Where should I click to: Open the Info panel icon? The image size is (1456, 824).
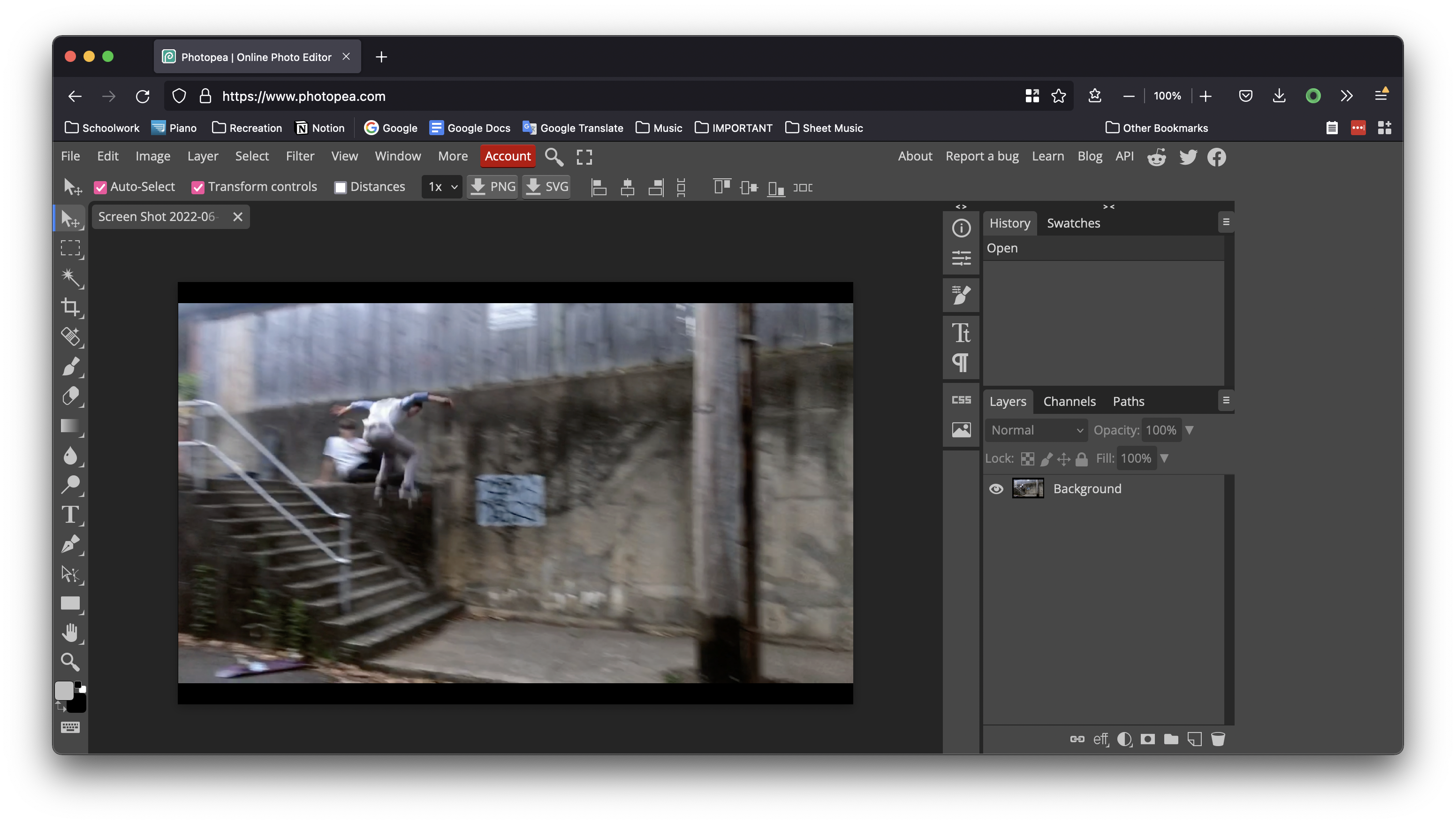coord(961,228)
